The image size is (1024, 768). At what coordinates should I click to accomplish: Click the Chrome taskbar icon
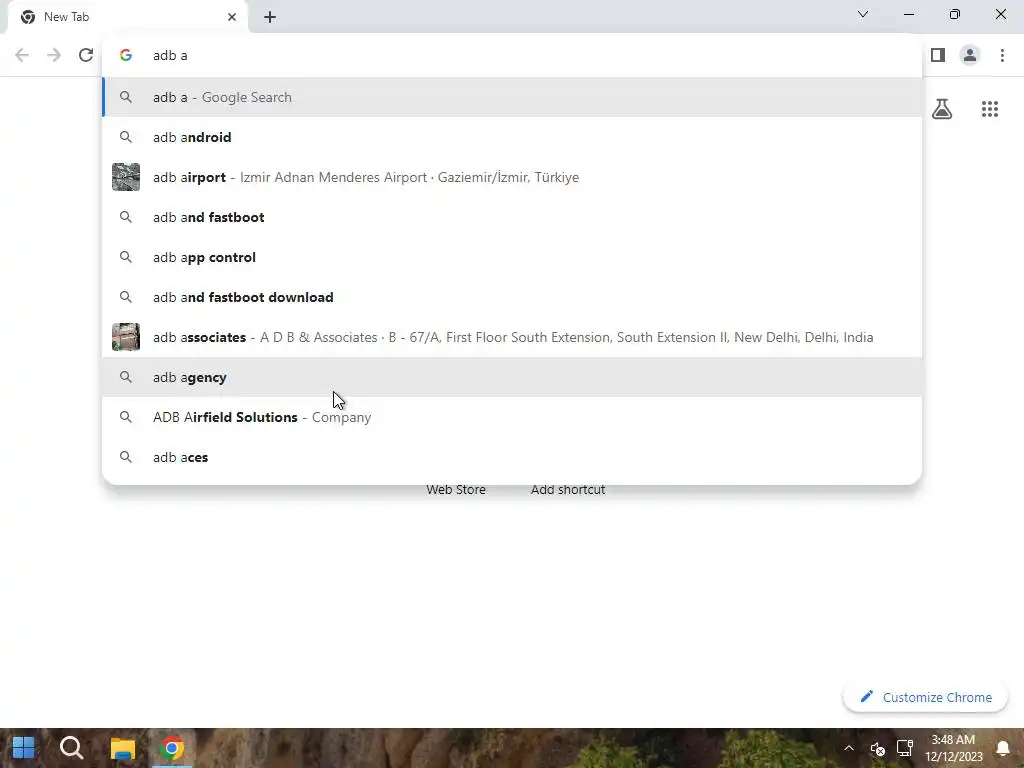click(x=172, y=748)
